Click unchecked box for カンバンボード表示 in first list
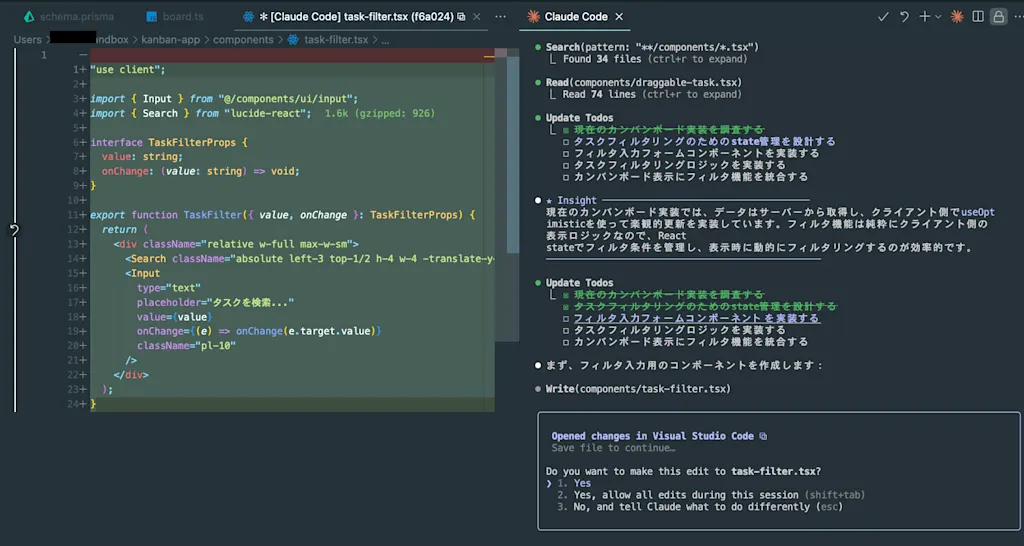The image size is (1024, 546). (x=566, y=177)
